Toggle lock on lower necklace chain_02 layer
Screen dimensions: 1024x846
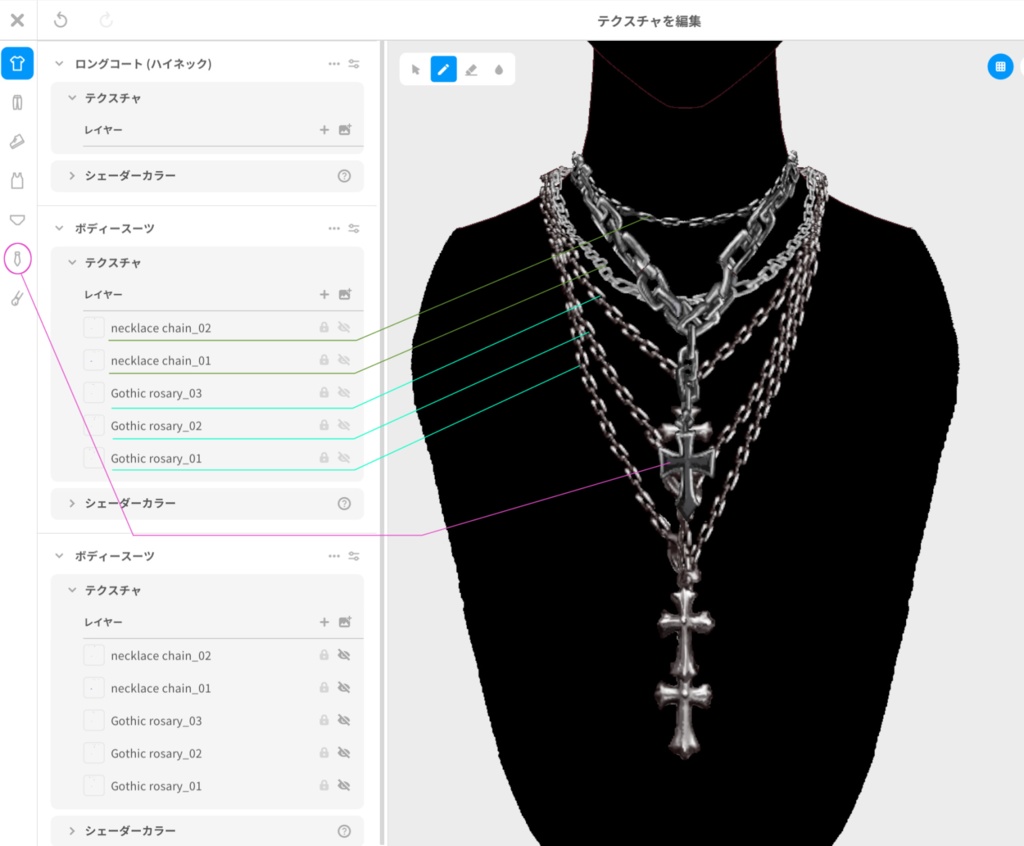point(324,655)
